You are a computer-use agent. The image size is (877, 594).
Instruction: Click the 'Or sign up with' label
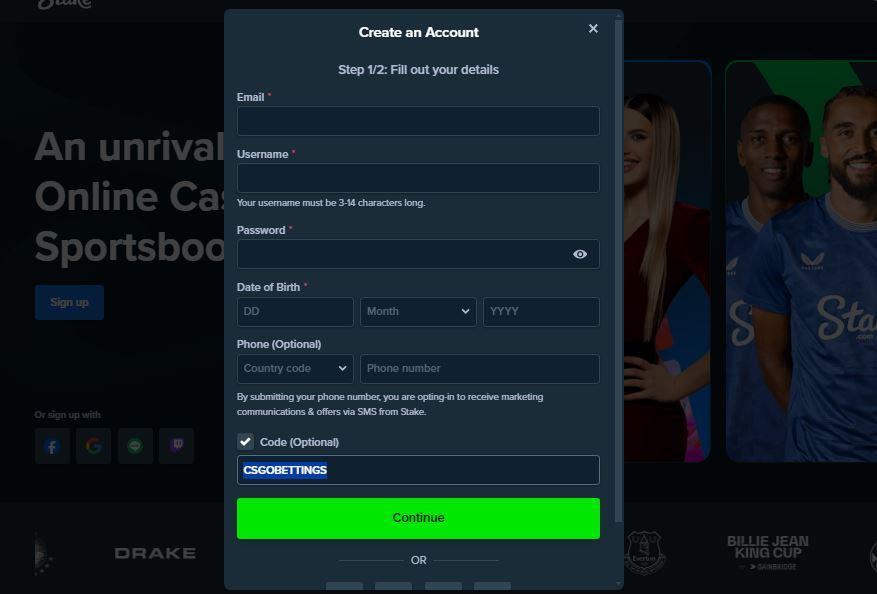(68, 415)
